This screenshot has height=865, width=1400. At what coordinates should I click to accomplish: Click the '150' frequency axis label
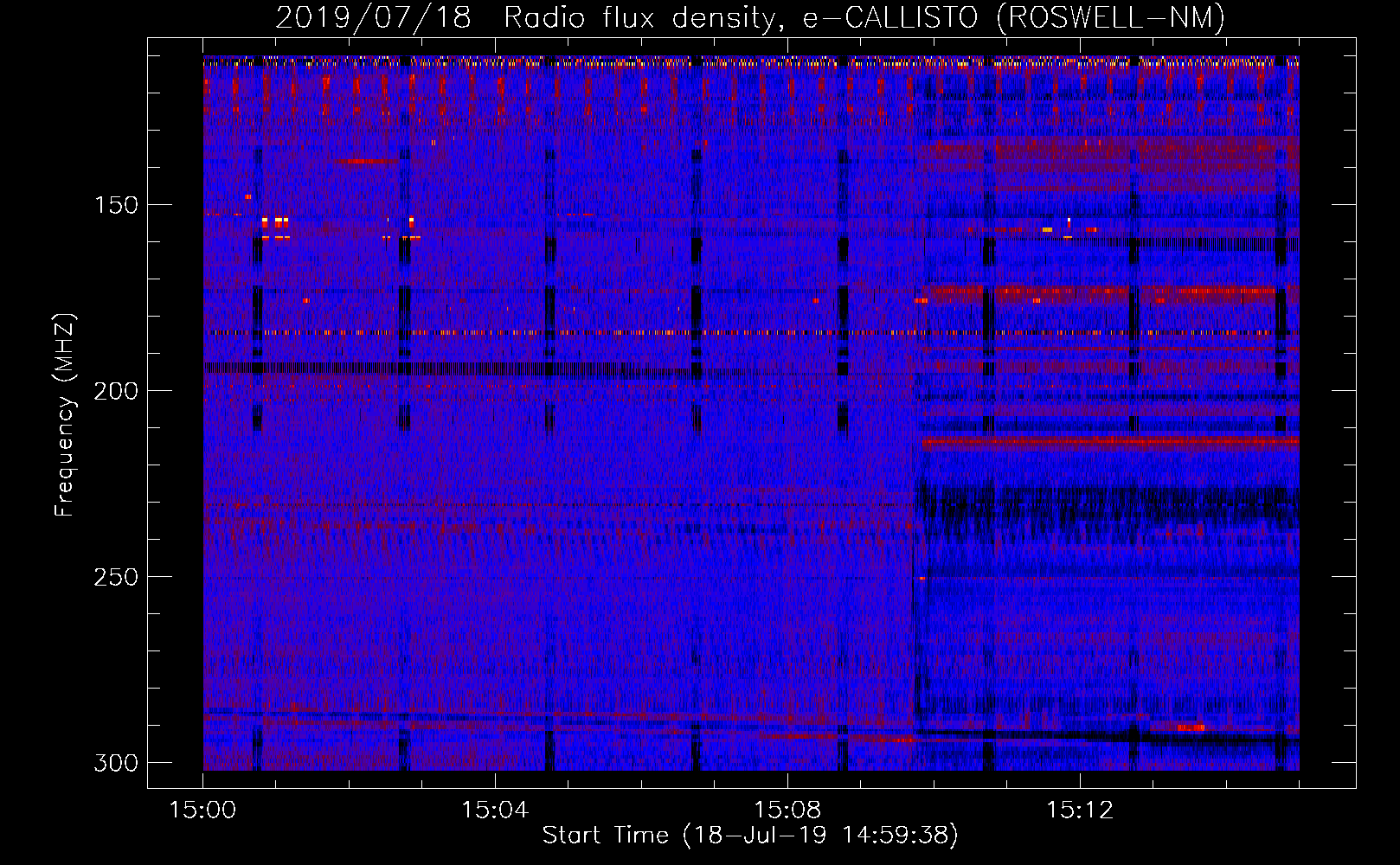click(116, 205)
